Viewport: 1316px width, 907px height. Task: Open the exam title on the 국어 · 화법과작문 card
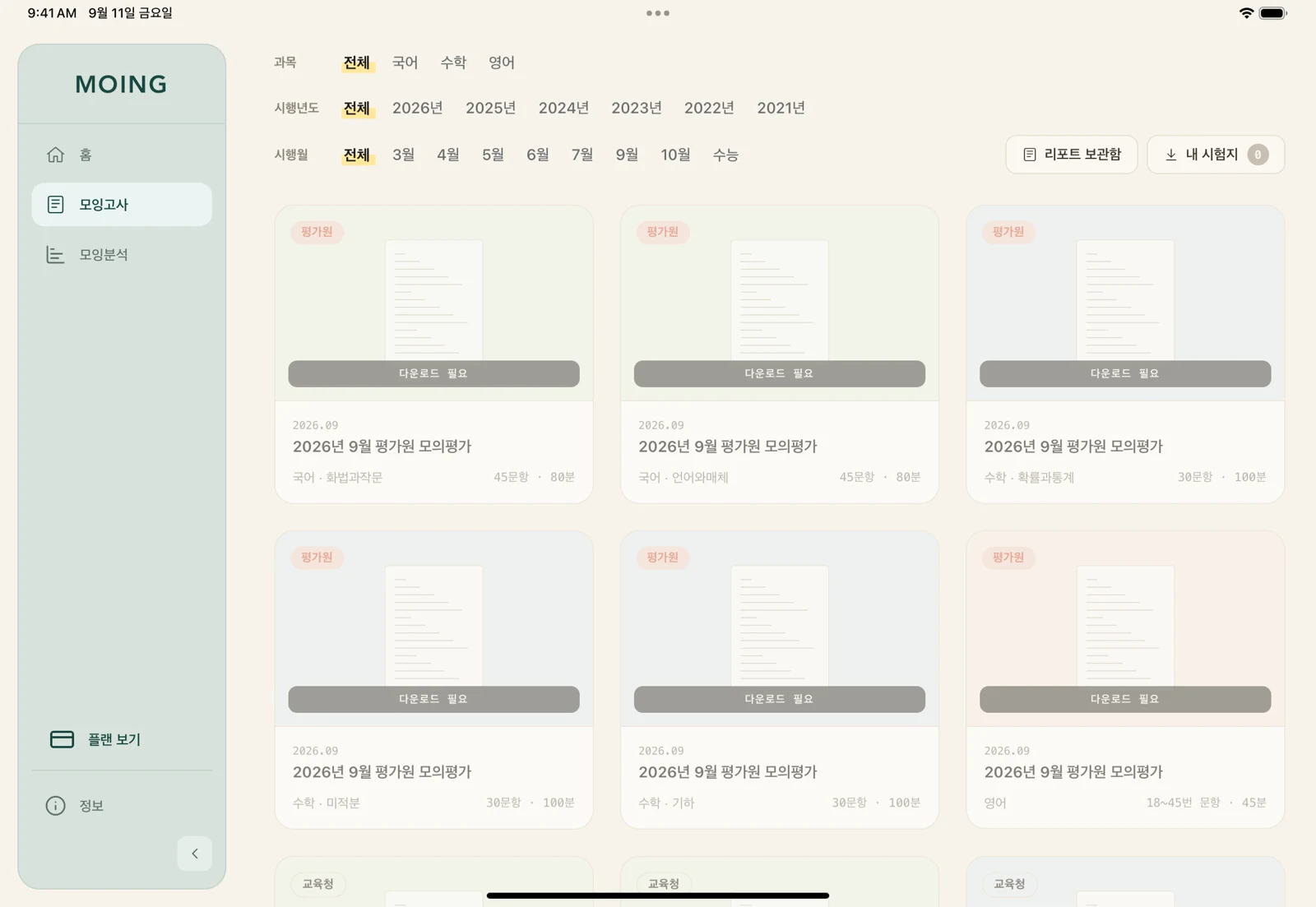click(x=382, y=447)
